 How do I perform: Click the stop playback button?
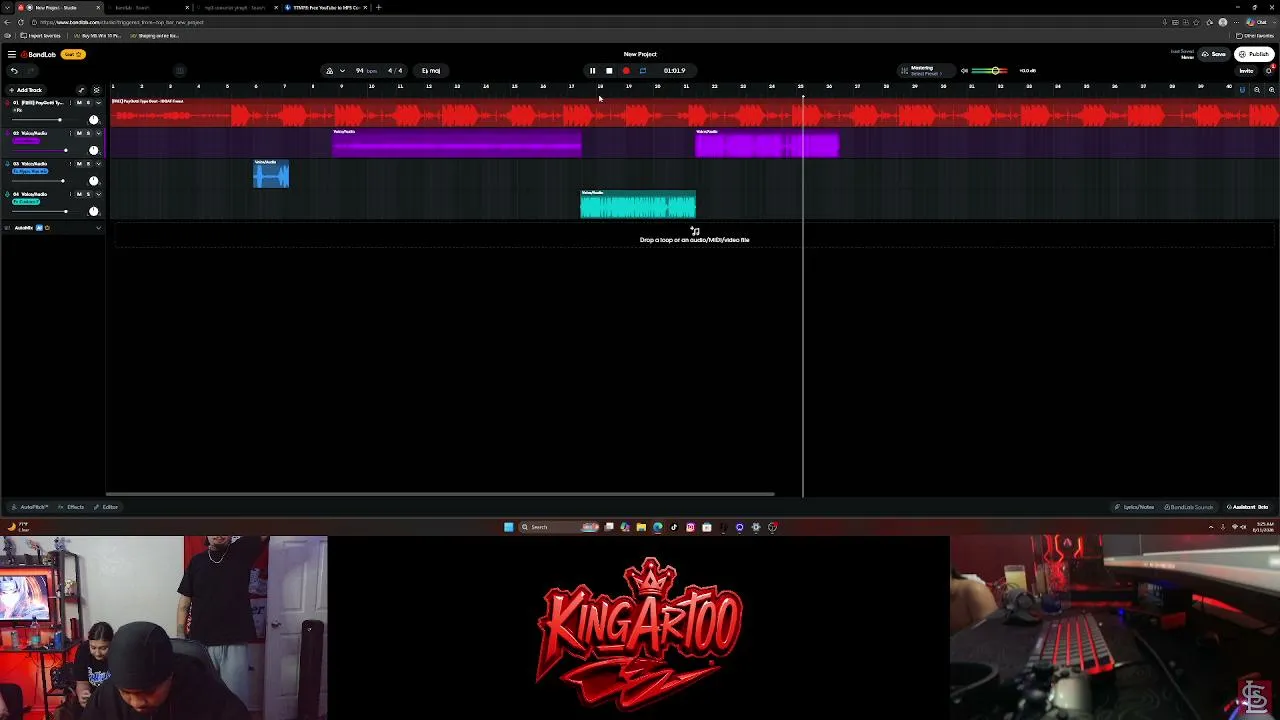point(609,71)
